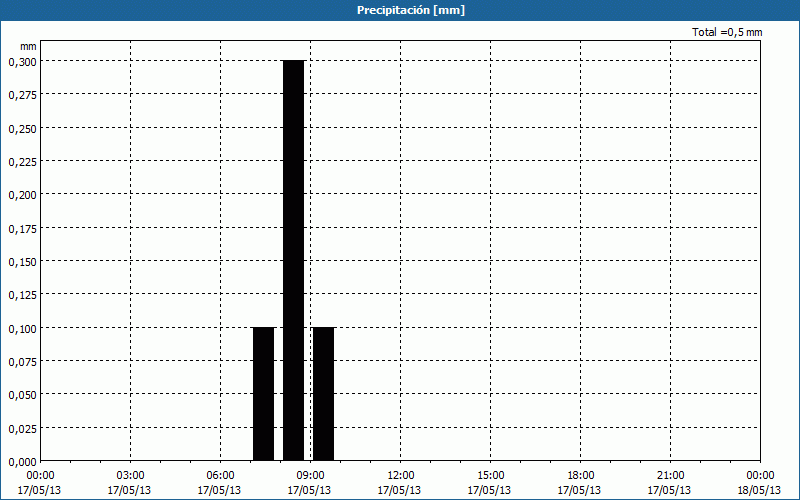Click the 12:00 time axis label

pyautogui.click(x=401, y=476)
